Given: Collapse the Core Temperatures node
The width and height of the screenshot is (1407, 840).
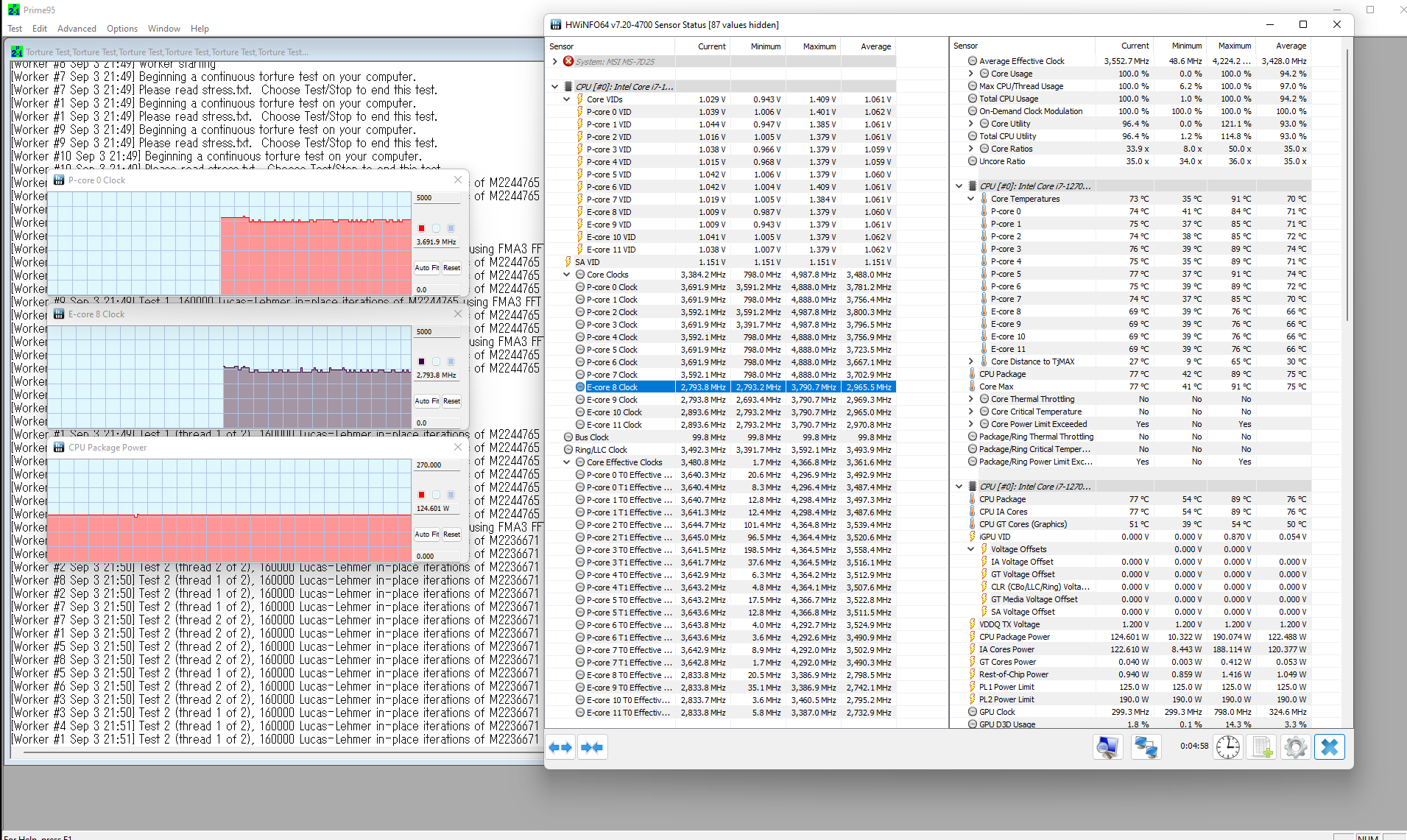Looking at the screenshot, I should tap(971, 199).
